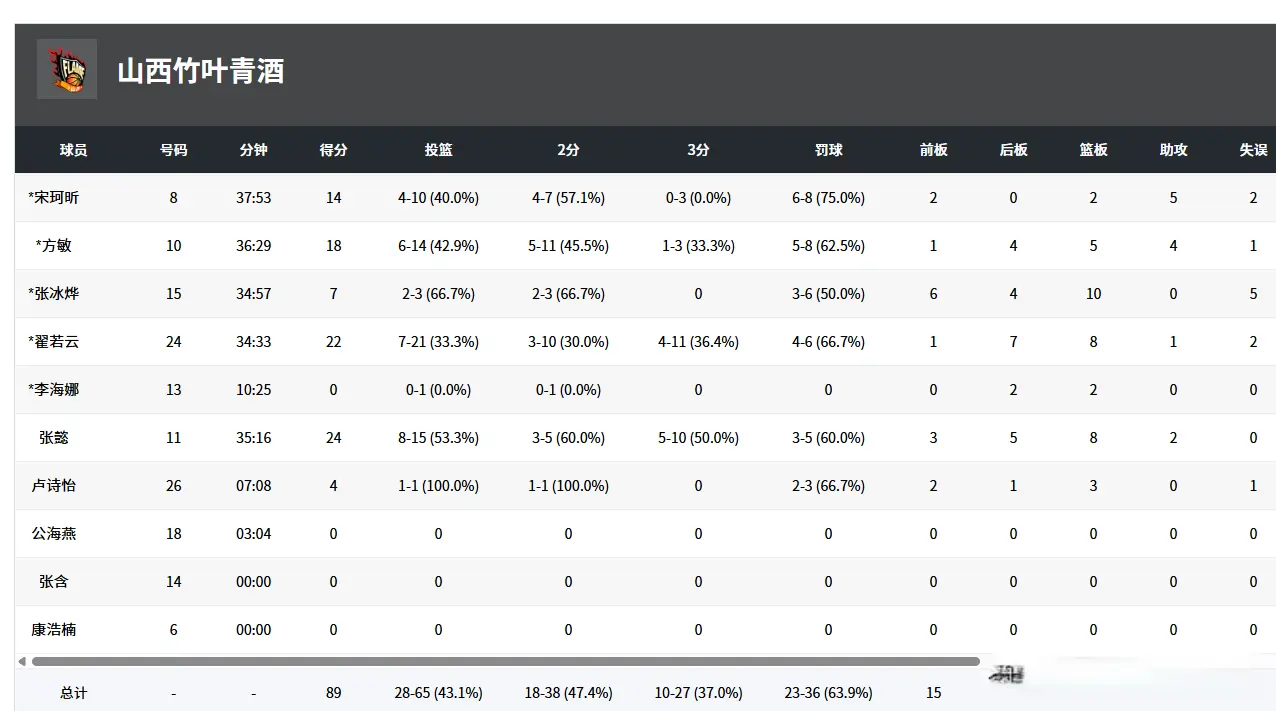
Task: Sort by the 得分 column header
Action: click(x=333, y=150)
